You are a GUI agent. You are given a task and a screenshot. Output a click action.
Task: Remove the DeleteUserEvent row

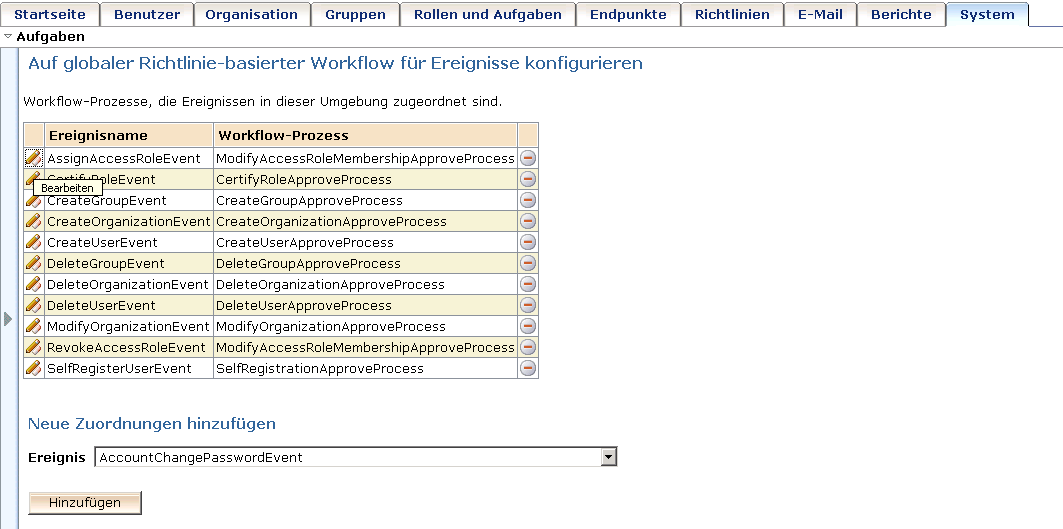pos(528,305)
